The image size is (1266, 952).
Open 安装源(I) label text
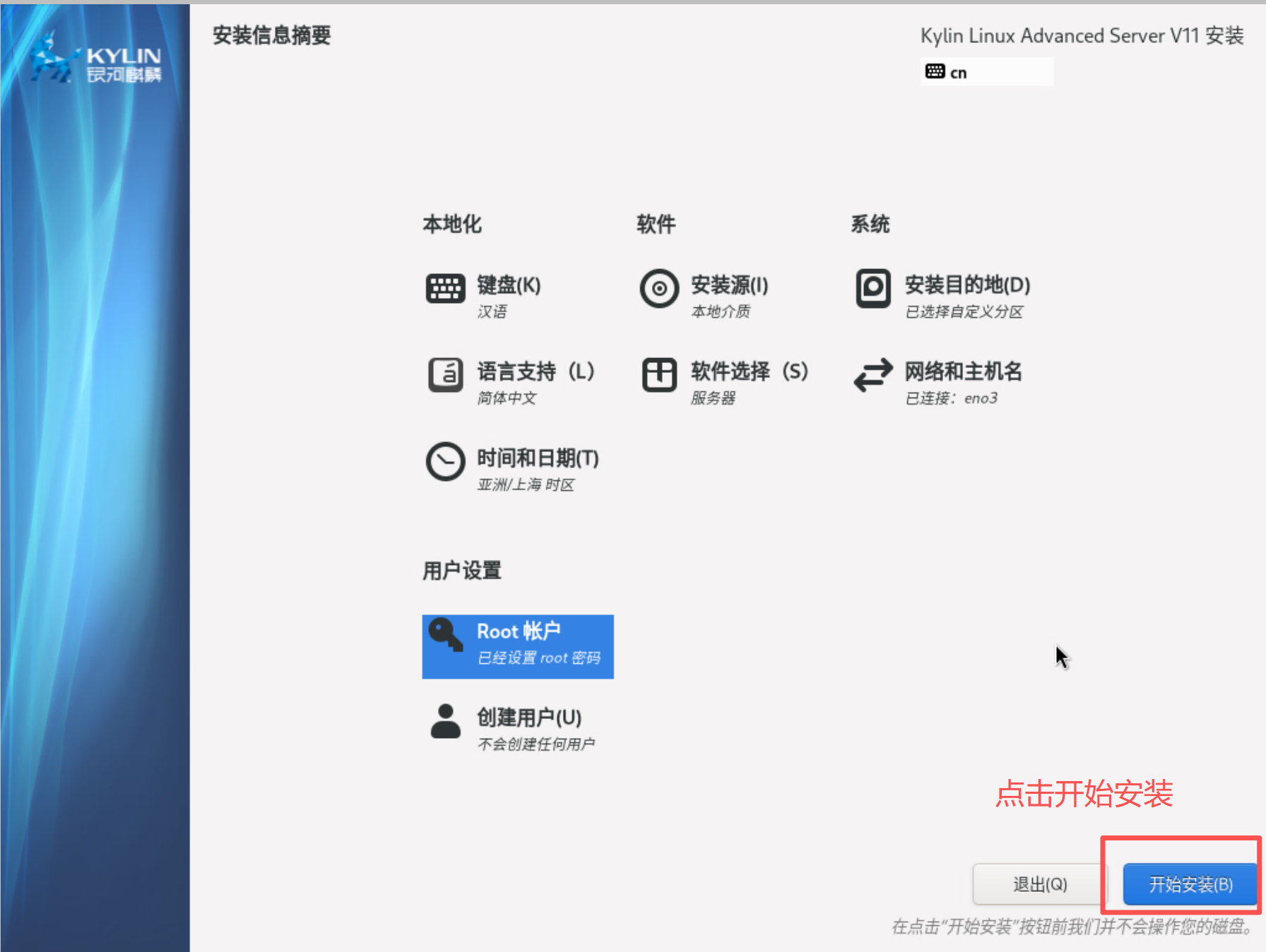tap(729, 285)
